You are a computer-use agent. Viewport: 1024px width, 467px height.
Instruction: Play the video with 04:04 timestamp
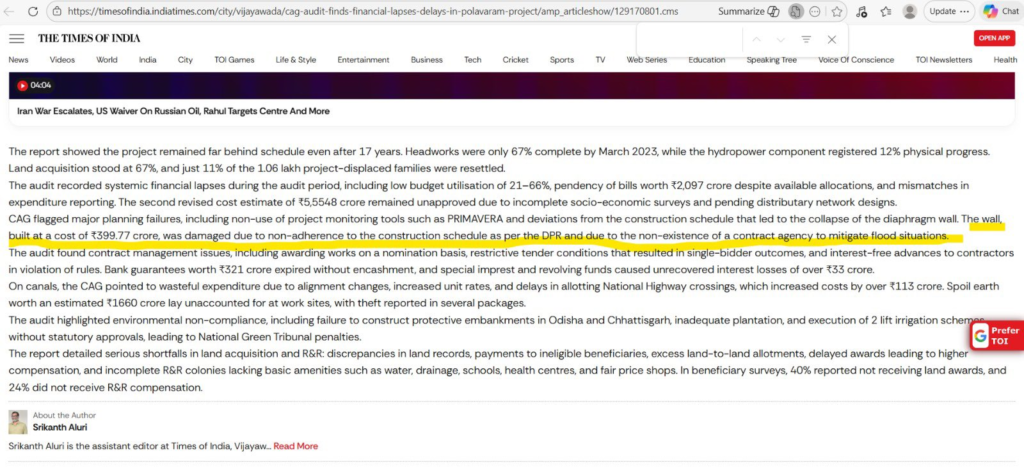coord(23,85)
